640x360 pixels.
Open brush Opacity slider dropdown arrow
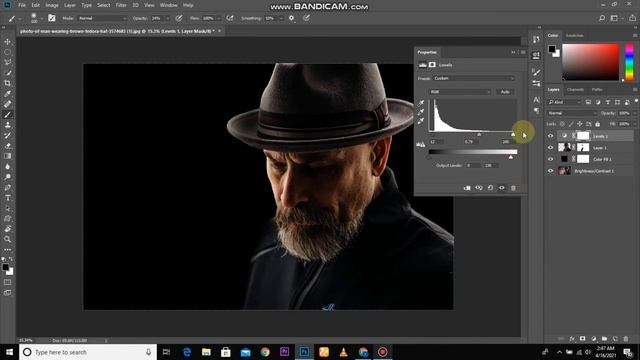pyautogui.click(x=167, y=18)
